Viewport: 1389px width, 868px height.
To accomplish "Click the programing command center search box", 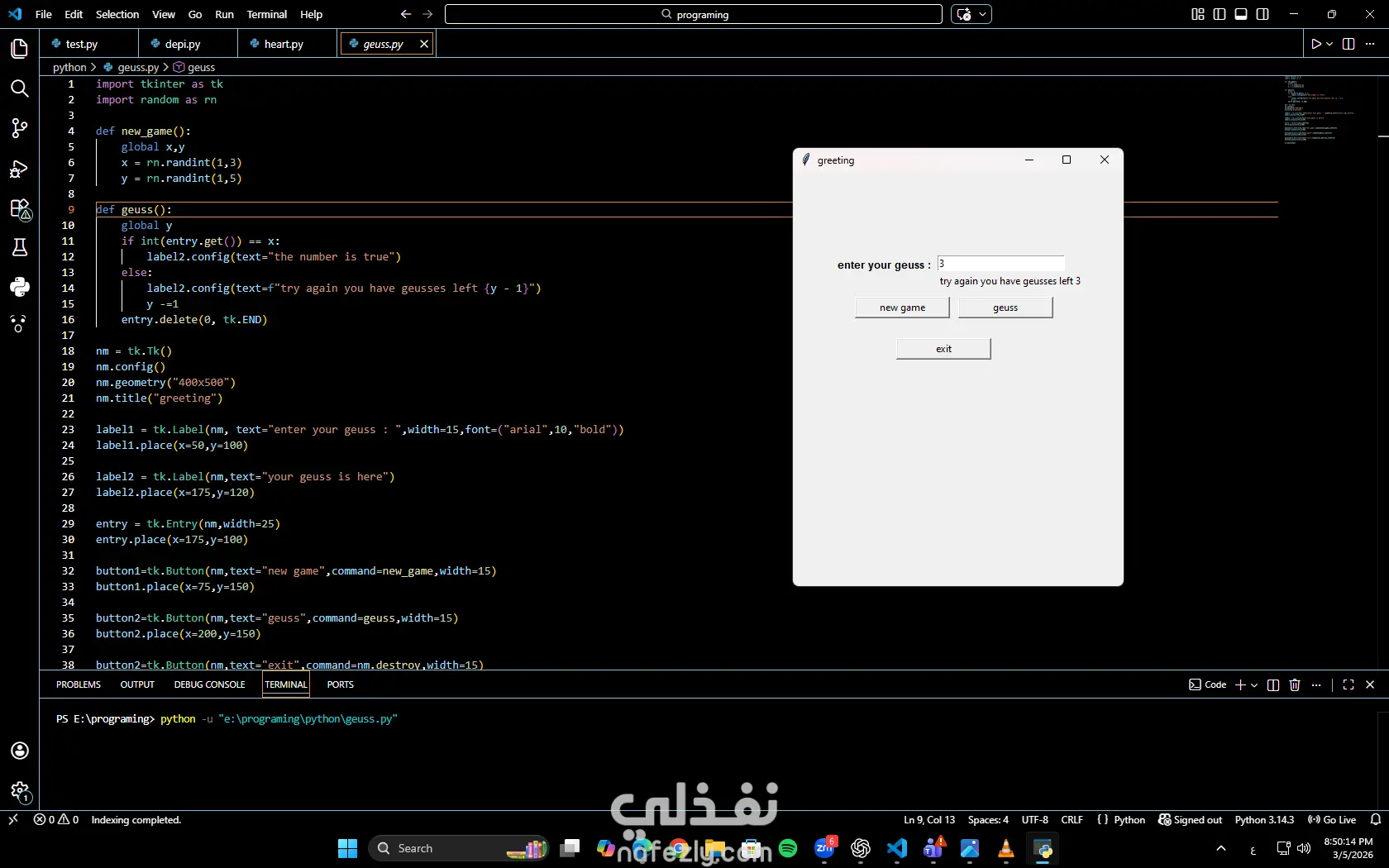I will point(693,14).
